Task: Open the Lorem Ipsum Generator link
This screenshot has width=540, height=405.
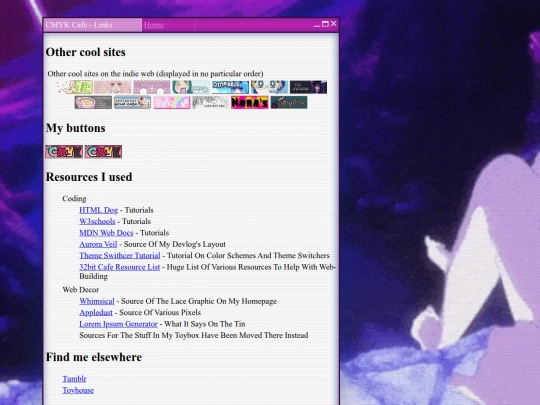Action: click(x=118, y=324)
